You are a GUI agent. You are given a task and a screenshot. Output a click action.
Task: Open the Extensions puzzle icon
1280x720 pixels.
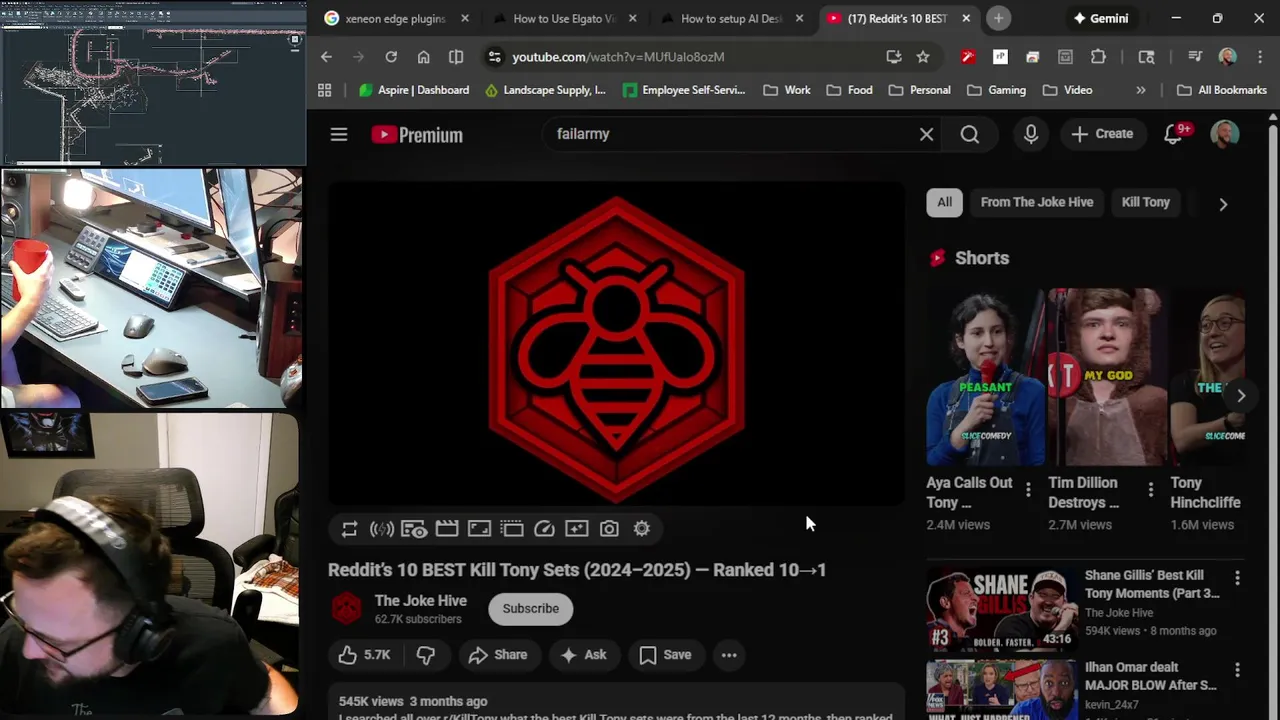pos(1098,57)
